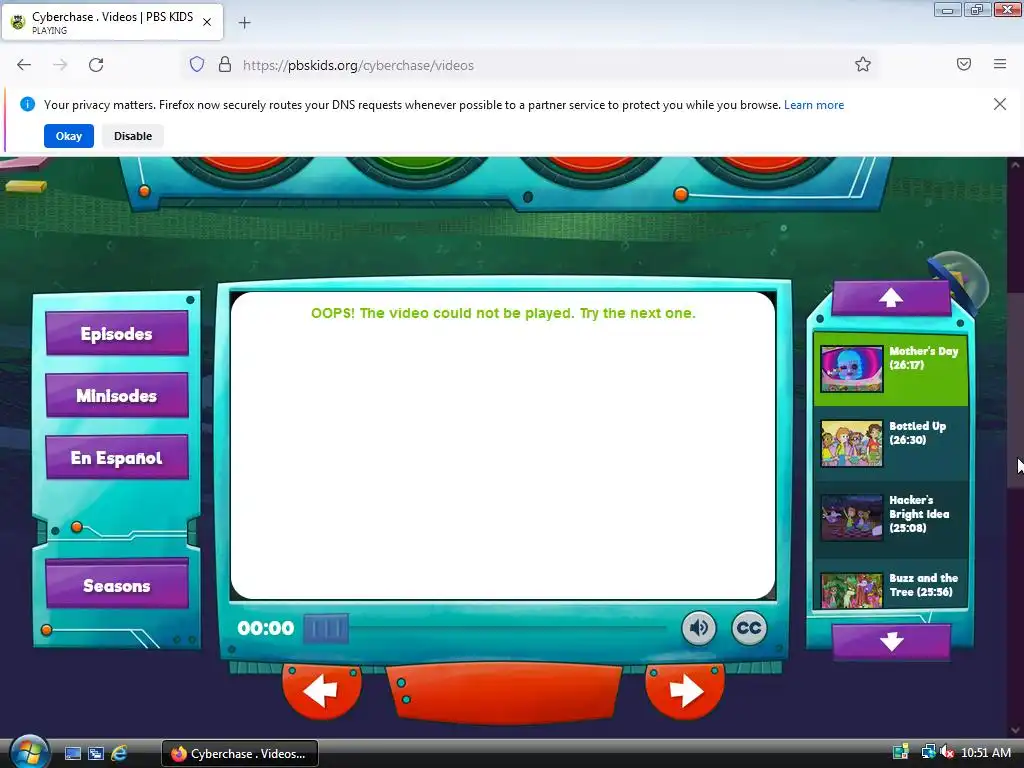Mute the video with the speaker icon

click(699, 628)
